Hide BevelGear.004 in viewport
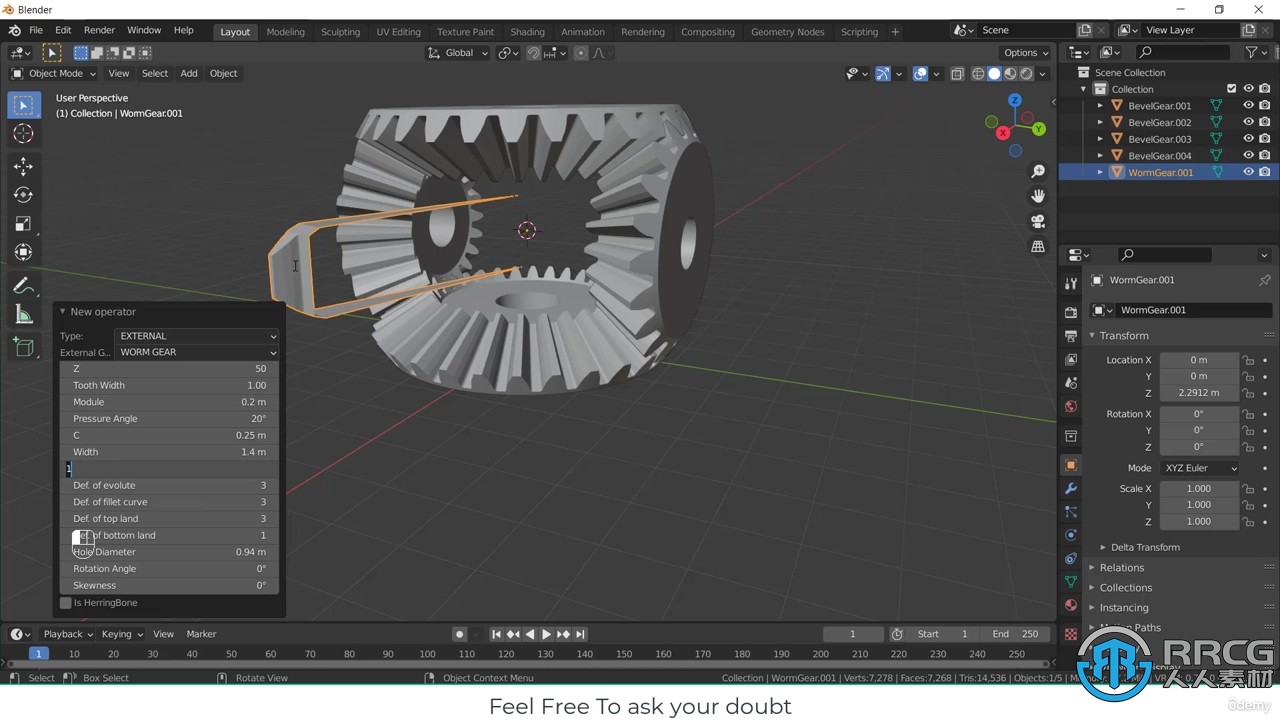Image resolution: width=1280 pixels, height=720 pixels. 1248,155
